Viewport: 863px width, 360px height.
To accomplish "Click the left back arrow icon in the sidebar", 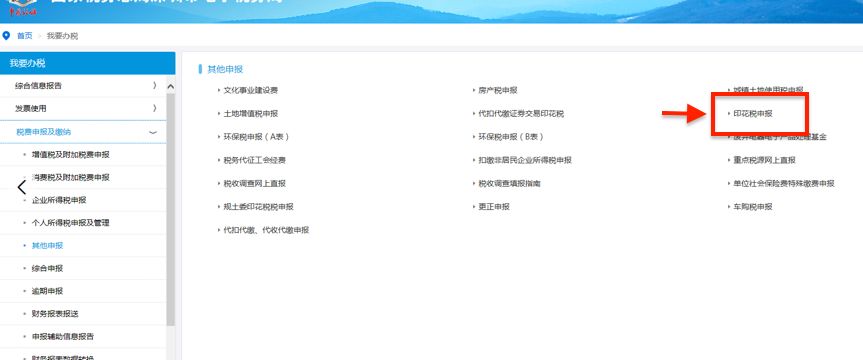I will 21,188.
